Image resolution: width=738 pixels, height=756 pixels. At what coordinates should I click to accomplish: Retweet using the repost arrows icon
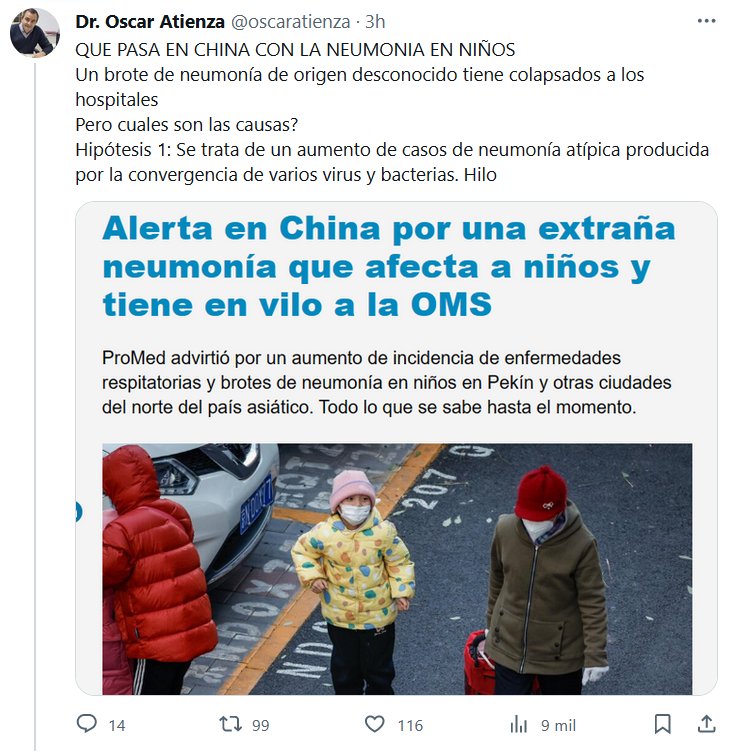click(230, 724)
